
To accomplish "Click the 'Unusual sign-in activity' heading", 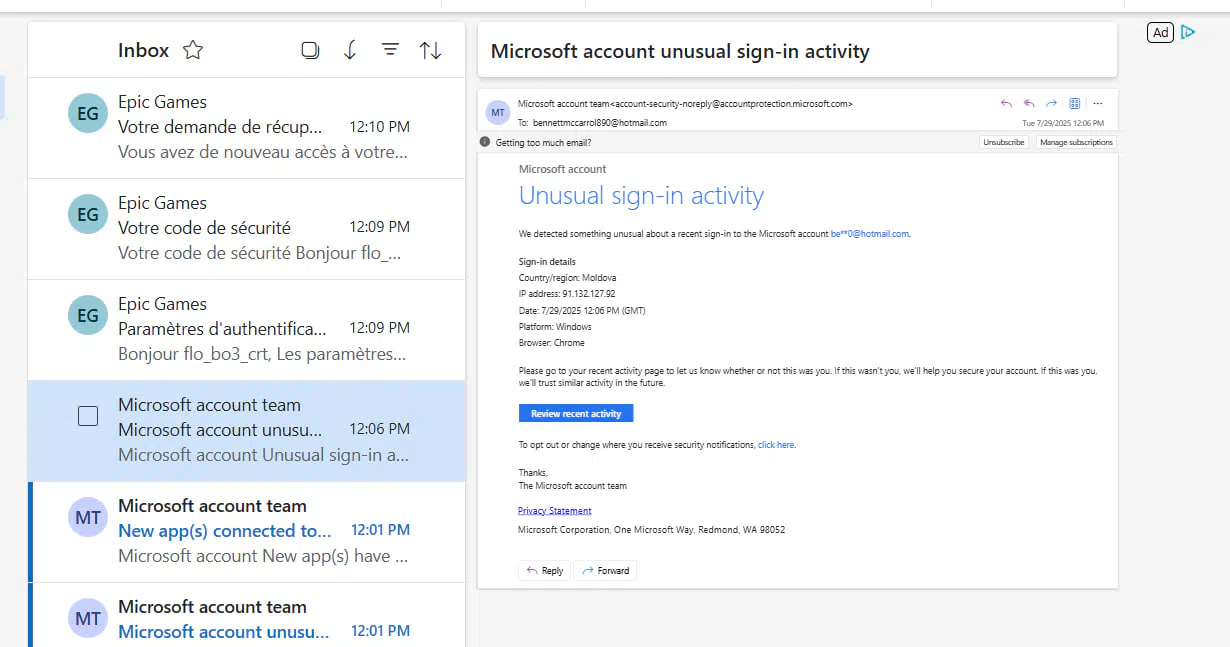I will (641, 196).
